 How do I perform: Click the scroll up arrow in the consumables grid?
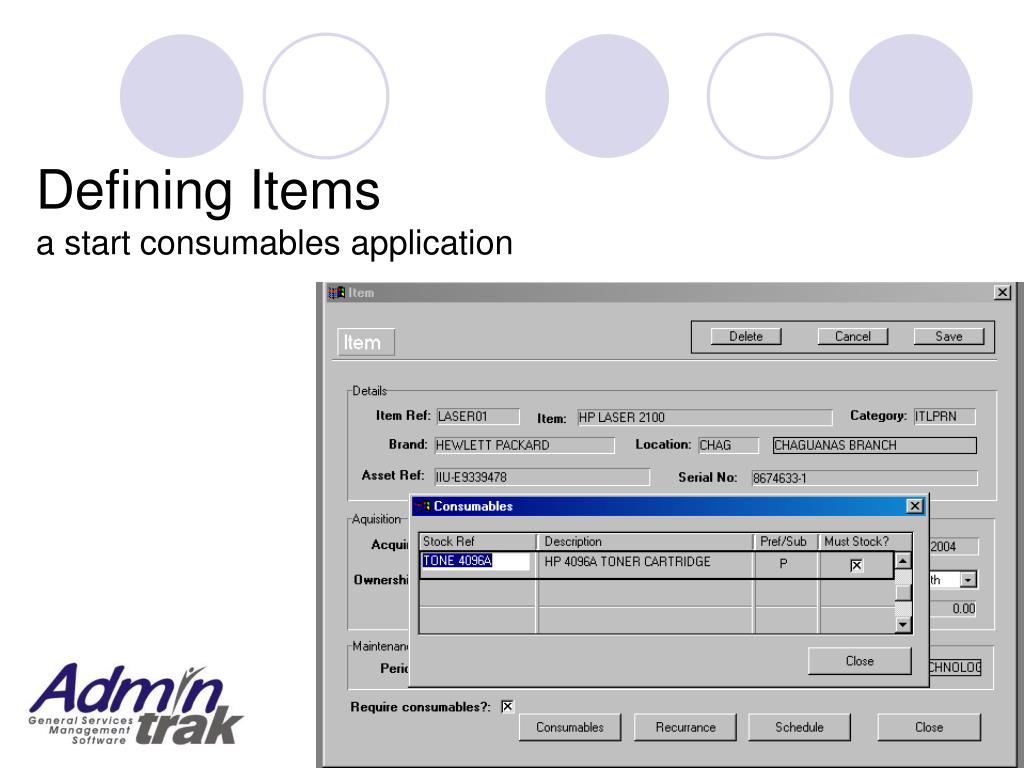click(903, 561)
